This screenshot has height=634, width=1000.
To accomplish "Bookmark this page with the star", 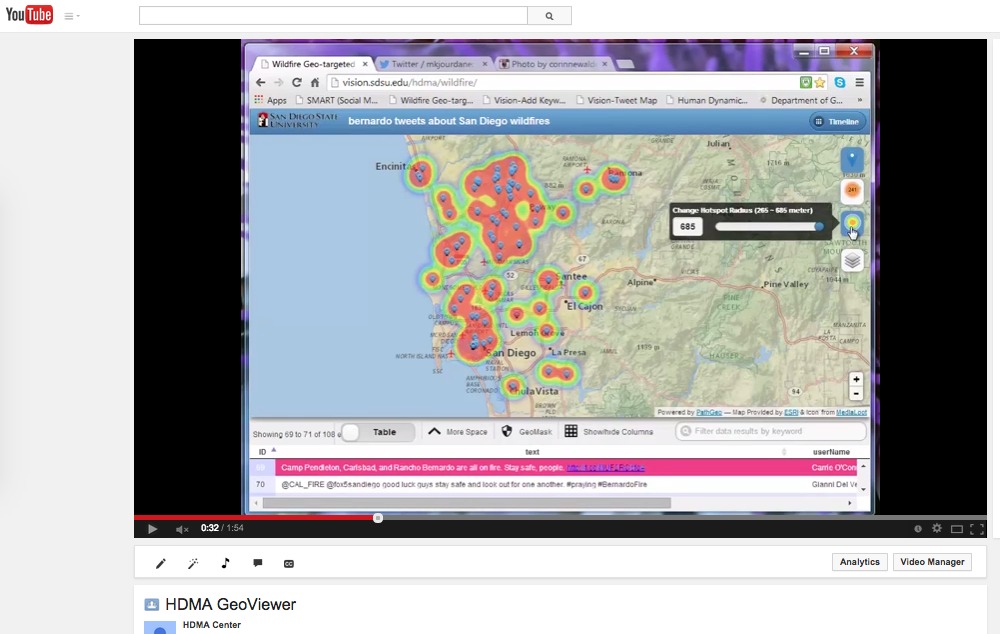I will [x=820, y=82].
